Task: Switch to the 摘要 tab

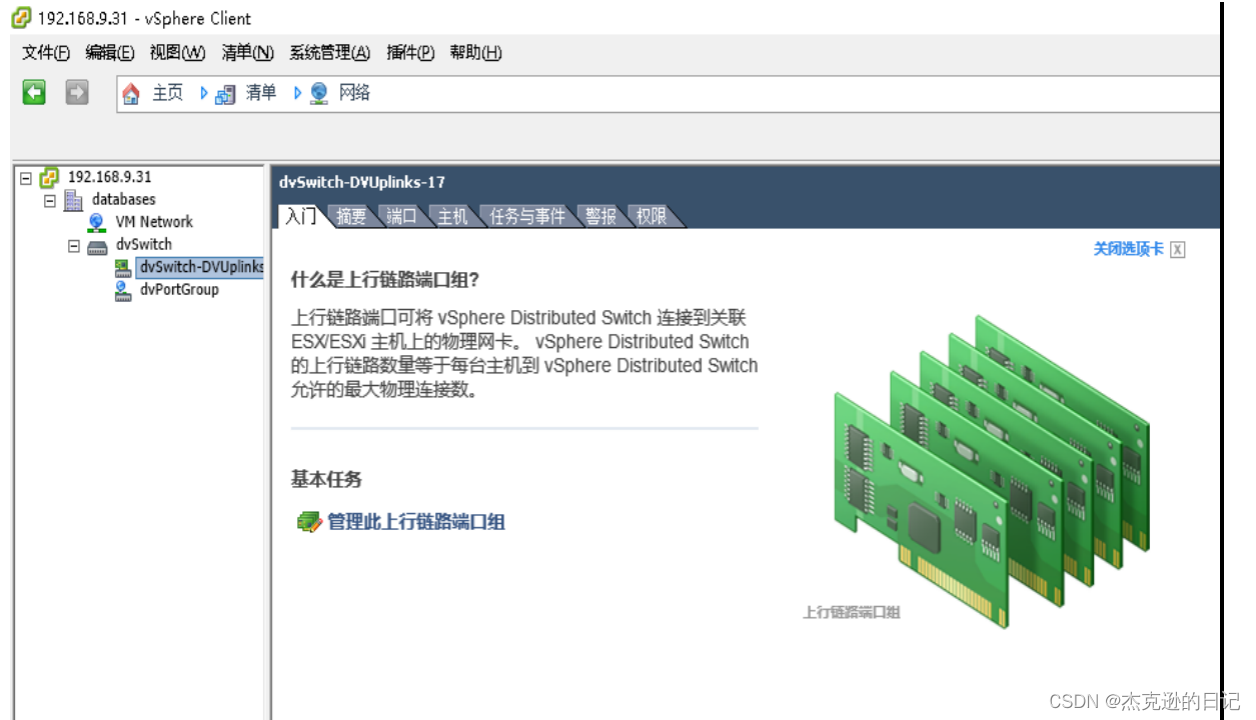Action: (352, 216)
